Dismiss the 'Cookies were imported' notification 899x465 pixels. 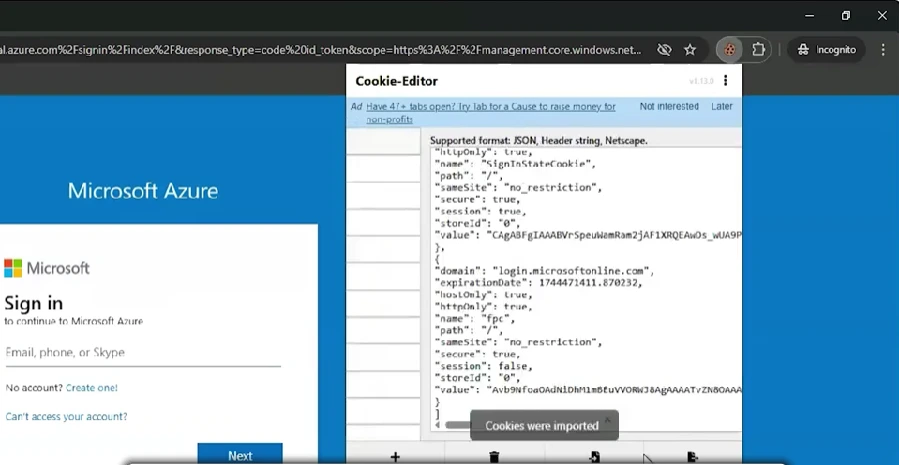[x=608, y=419]
